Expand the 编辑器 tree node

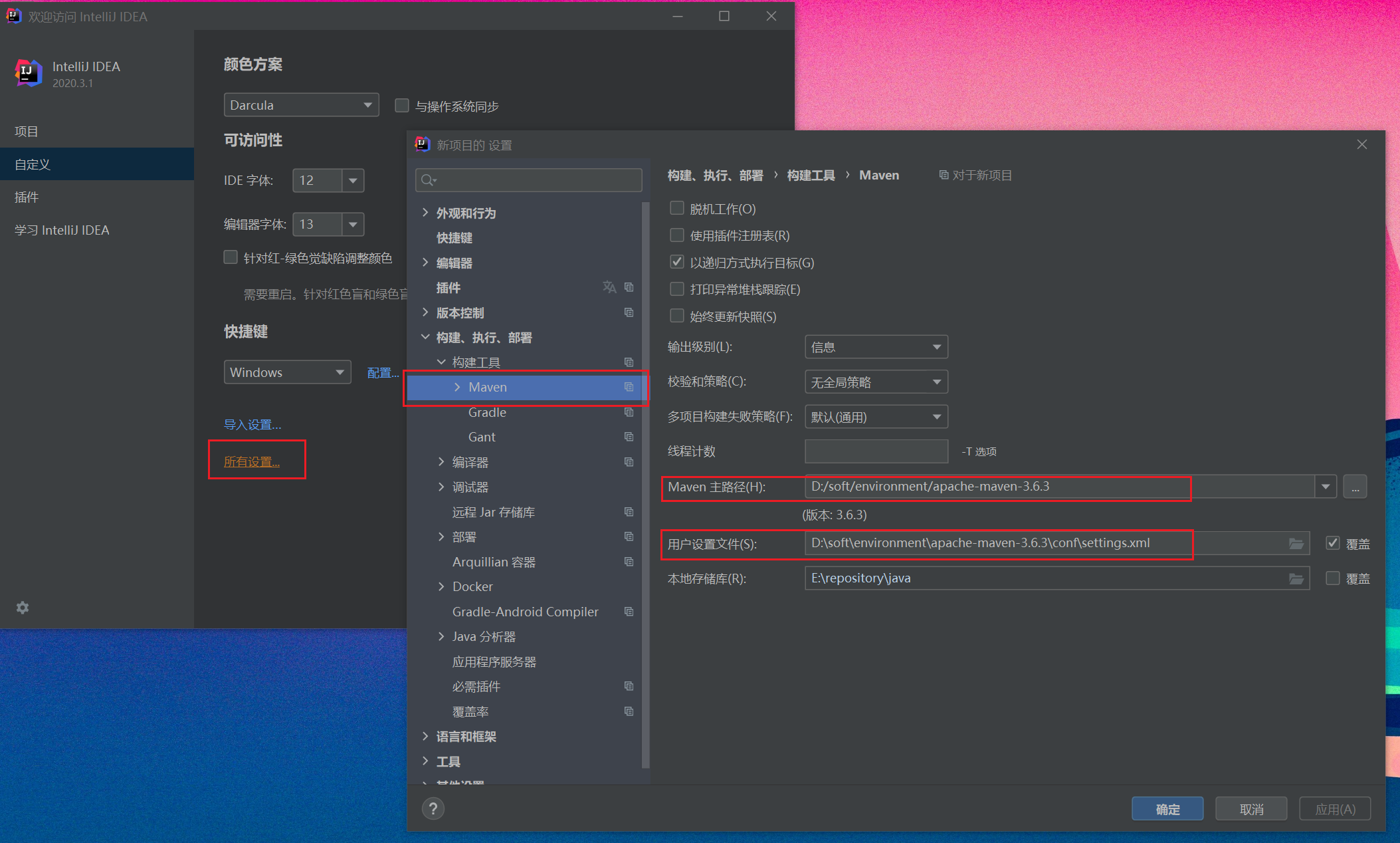tap(425, 263)
